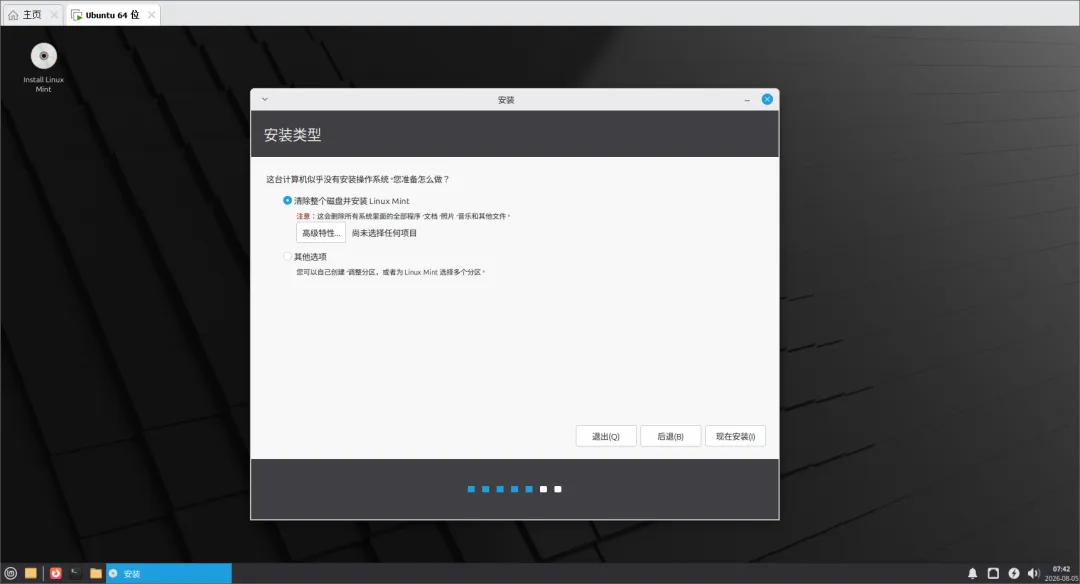Screen dimensions: 1080x584
Task: Open the Install Linux Mint desktop icon
Action: click(43, 67)
